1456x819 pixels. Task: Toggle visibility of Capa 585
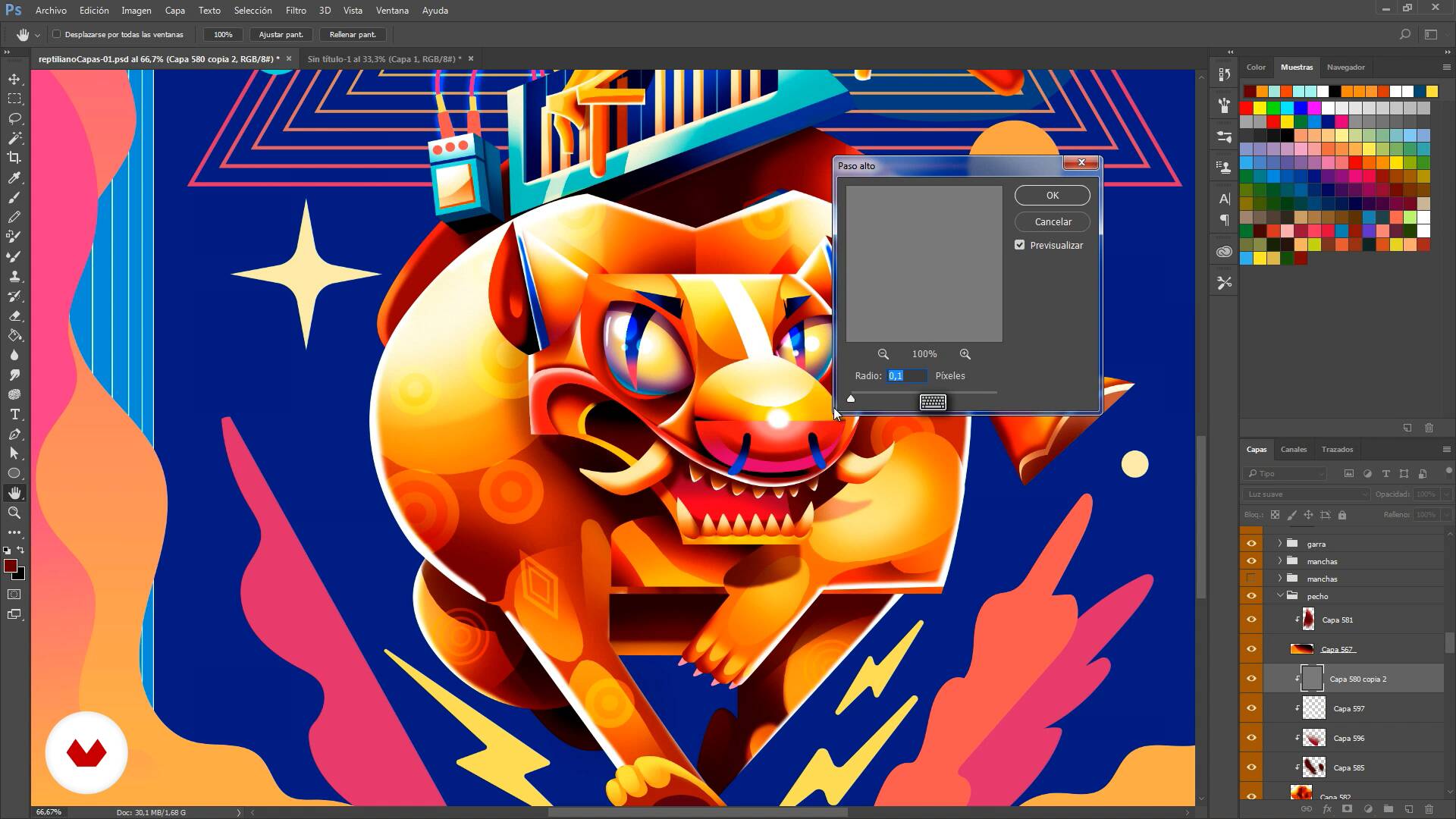pyautogui.click(x=1251, y=767)
